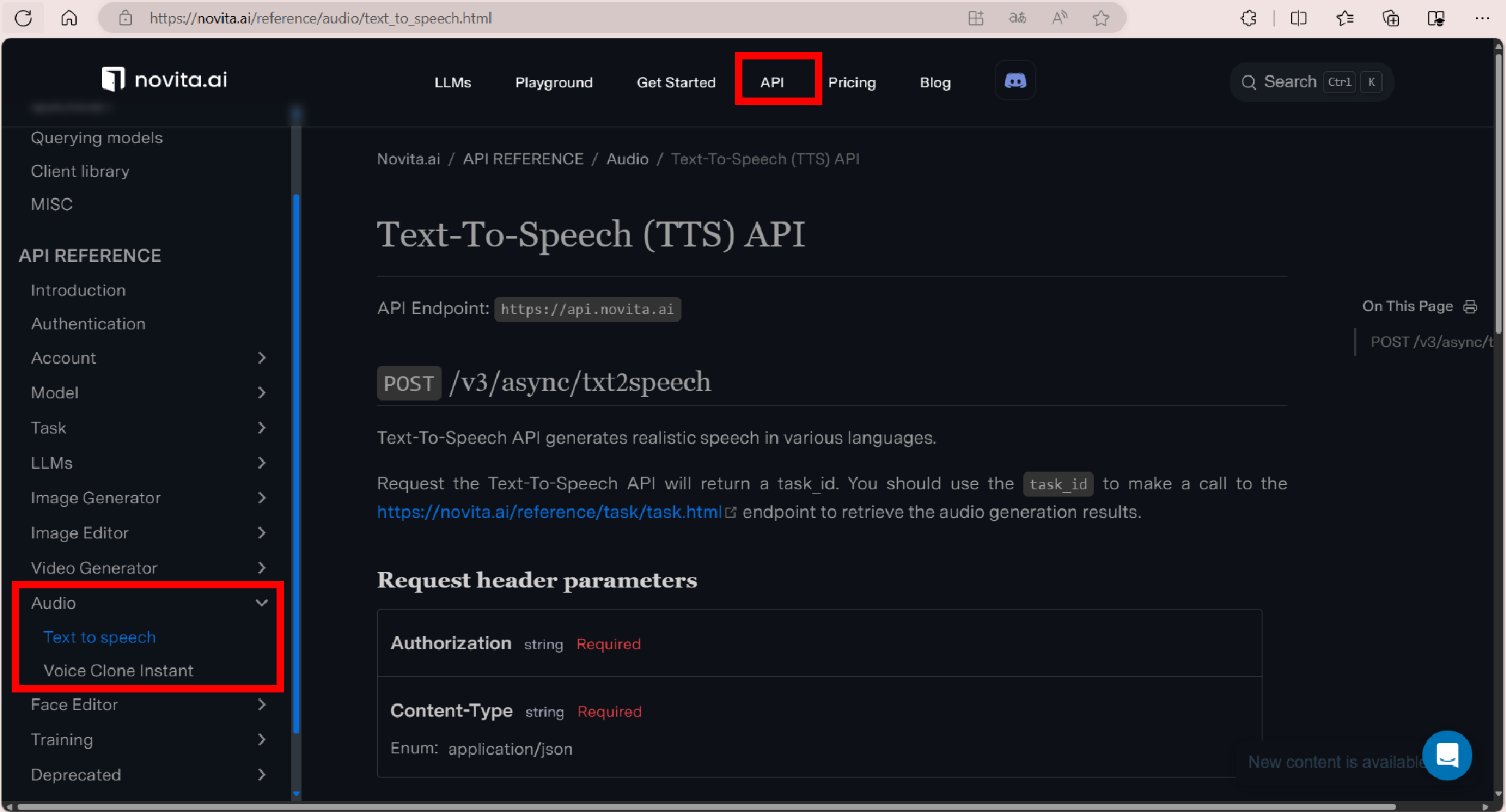Expand the Image Generator section
1506x812 pixels.
tap(262, 498)
